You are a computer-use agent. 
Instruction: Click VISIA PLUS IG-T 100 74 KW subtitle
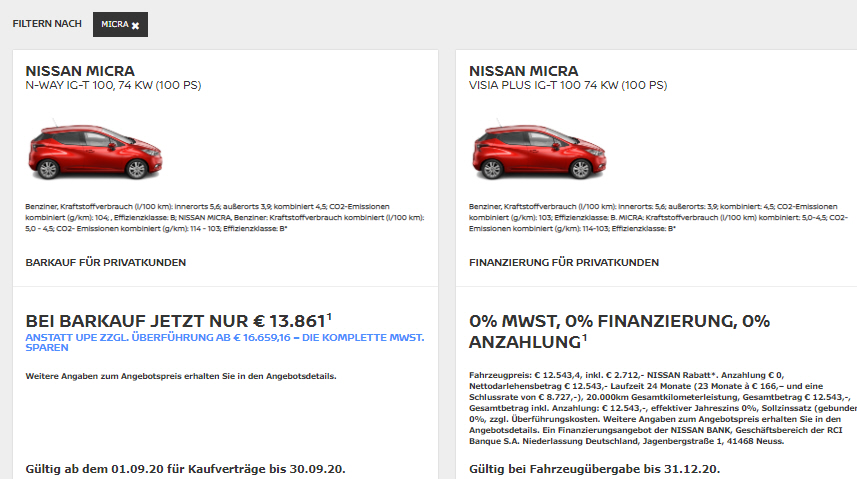point(568,85)
